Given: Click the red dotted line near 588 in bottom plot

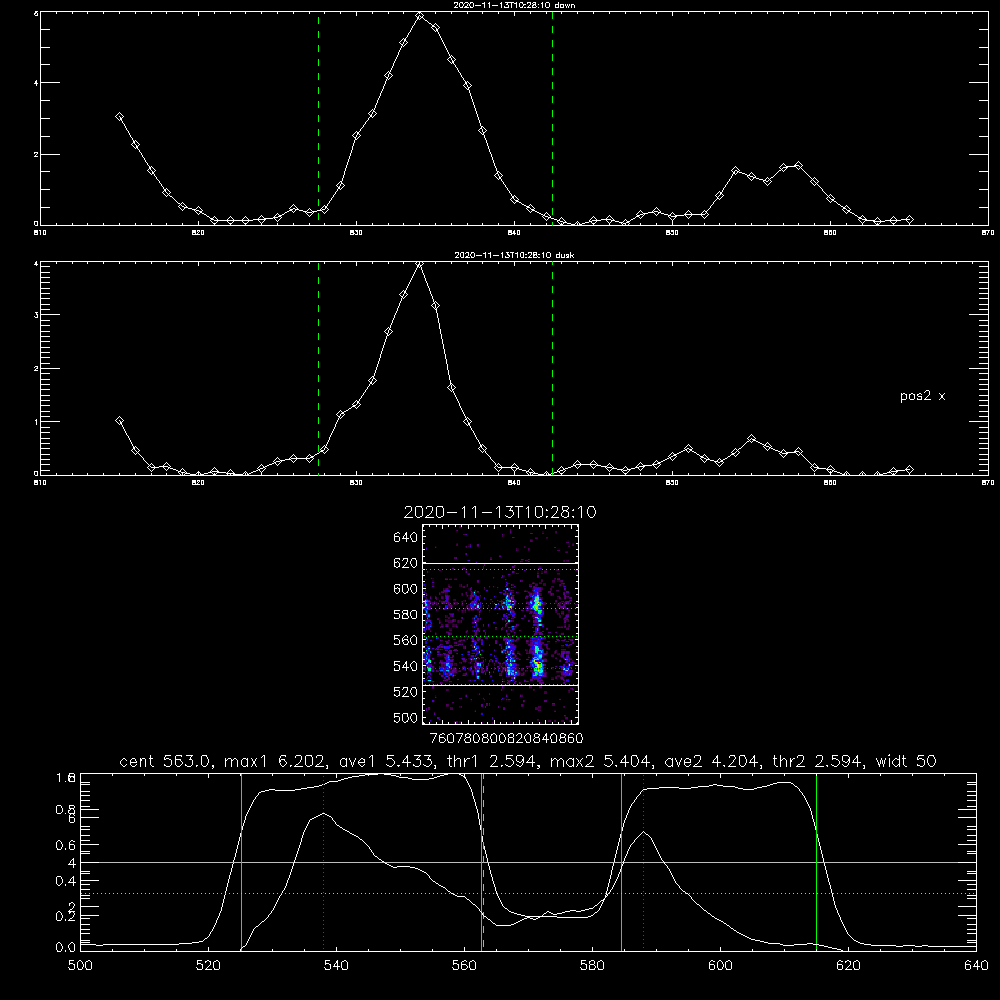Looking at the screenshot, I should [x=643, y=862].
